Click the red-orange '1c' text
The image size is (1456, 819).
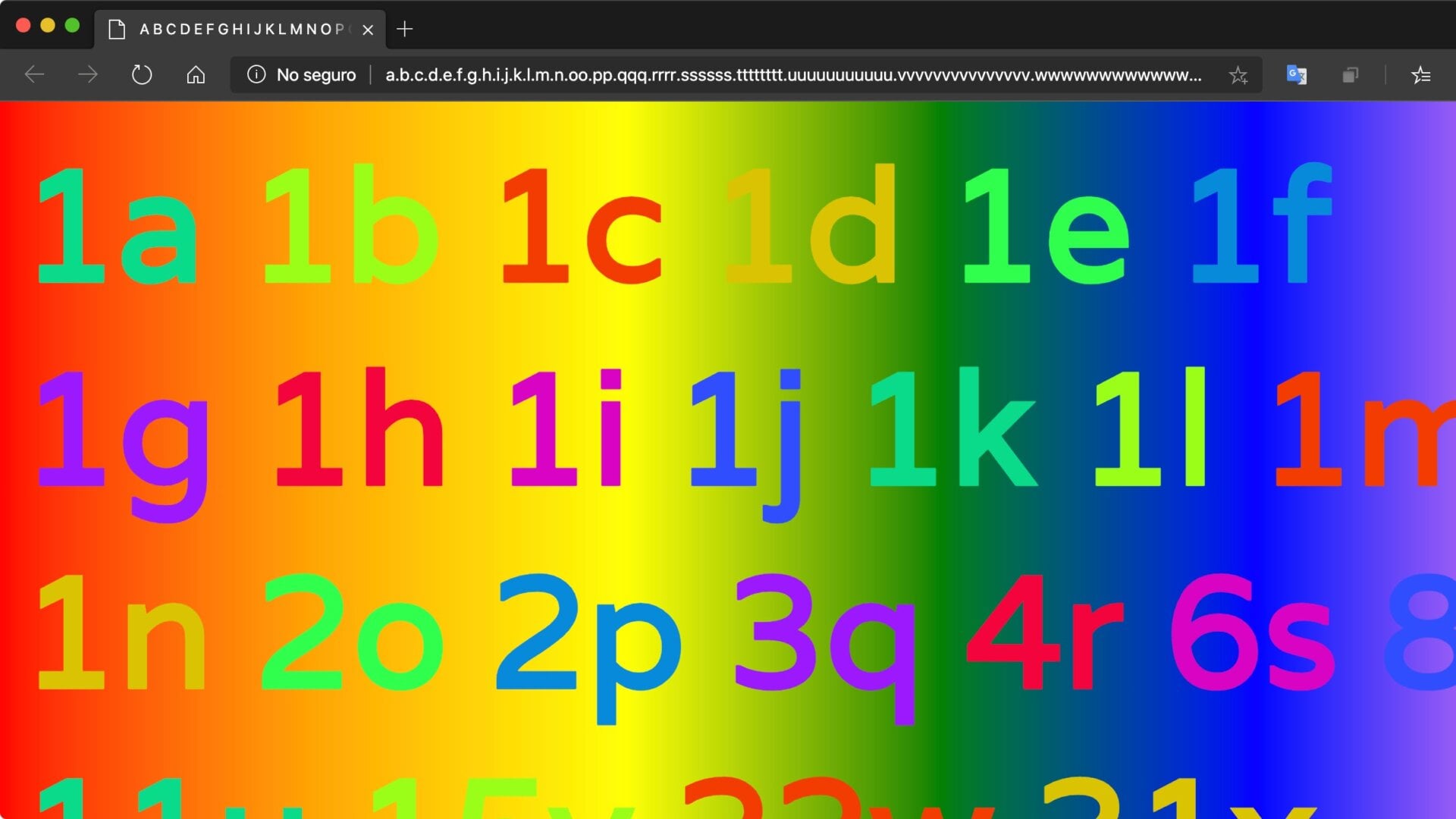(x=582, y=227)
